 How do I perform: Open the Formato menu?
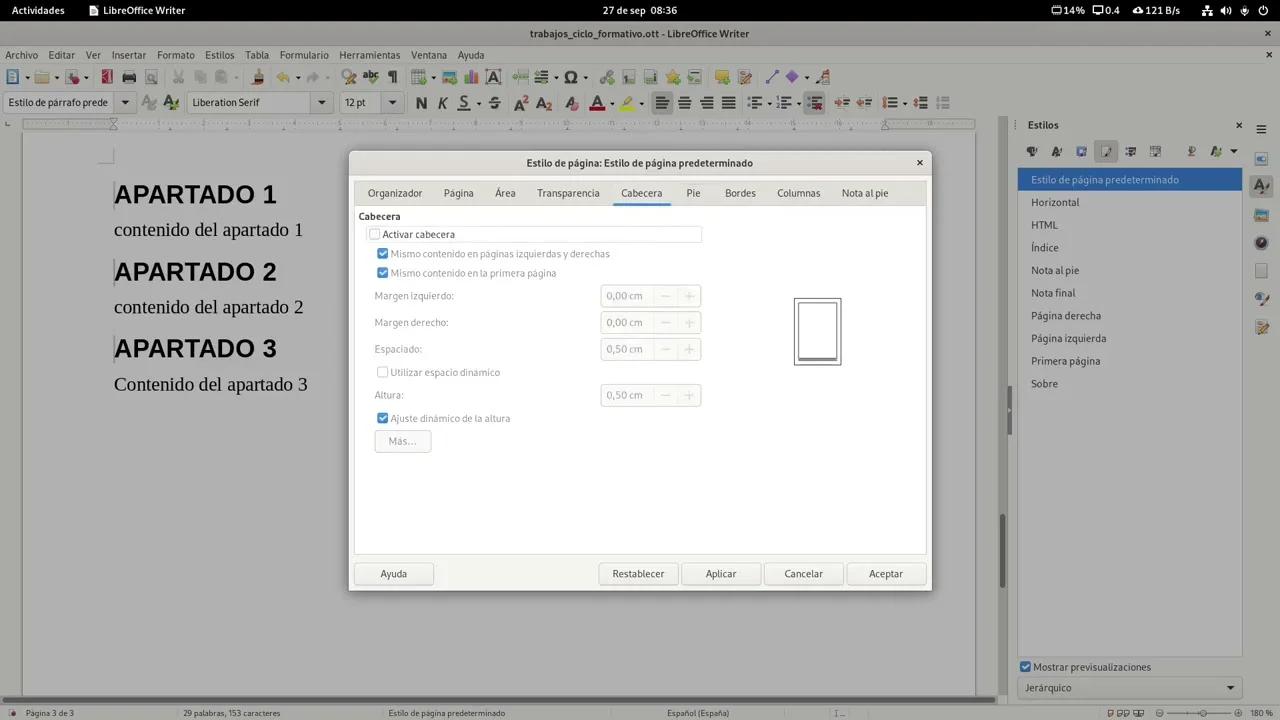pyautogui.click(x=175, y=55)
